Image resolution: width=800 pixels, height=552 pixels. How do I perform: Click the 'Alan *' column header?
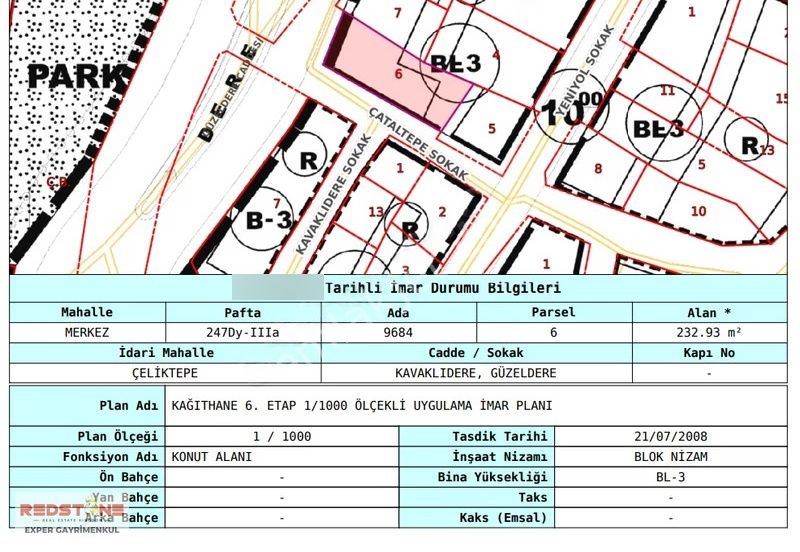click(709, 312)
